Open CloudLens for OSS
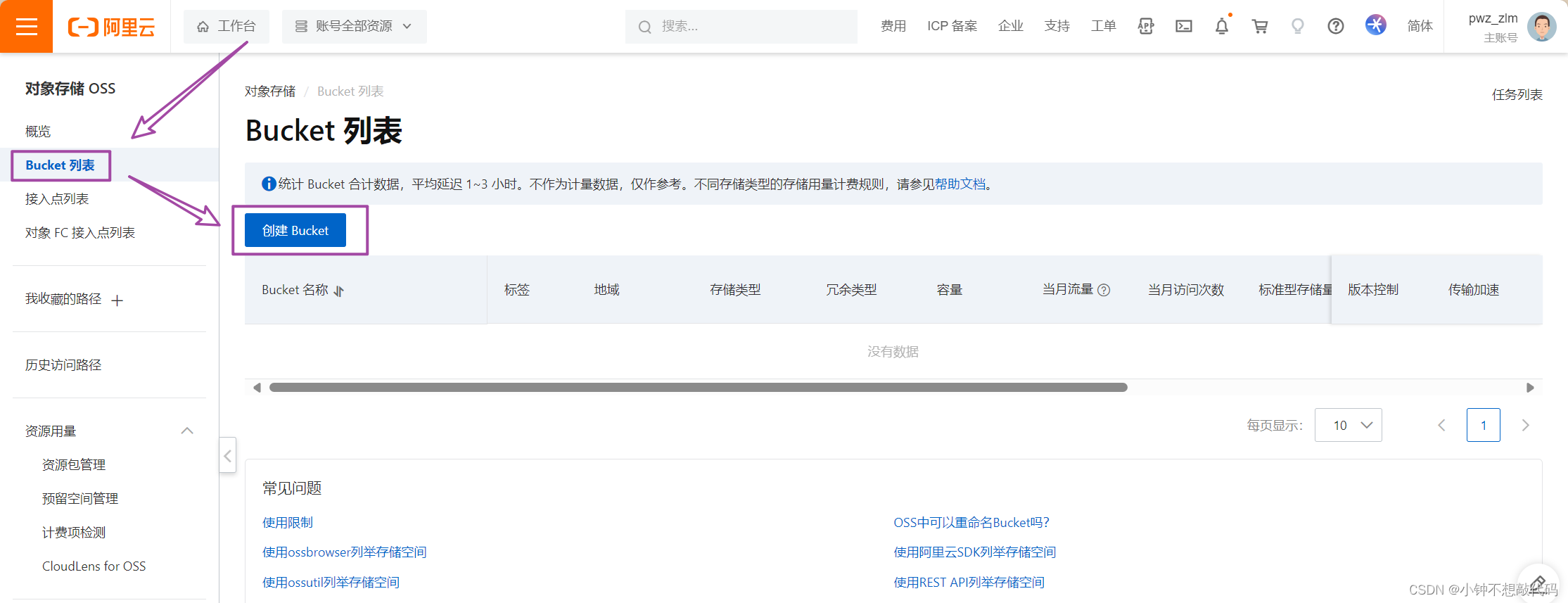Viewport: 1568px width, 603px height. pyautogui.click(x=94, y=566)
